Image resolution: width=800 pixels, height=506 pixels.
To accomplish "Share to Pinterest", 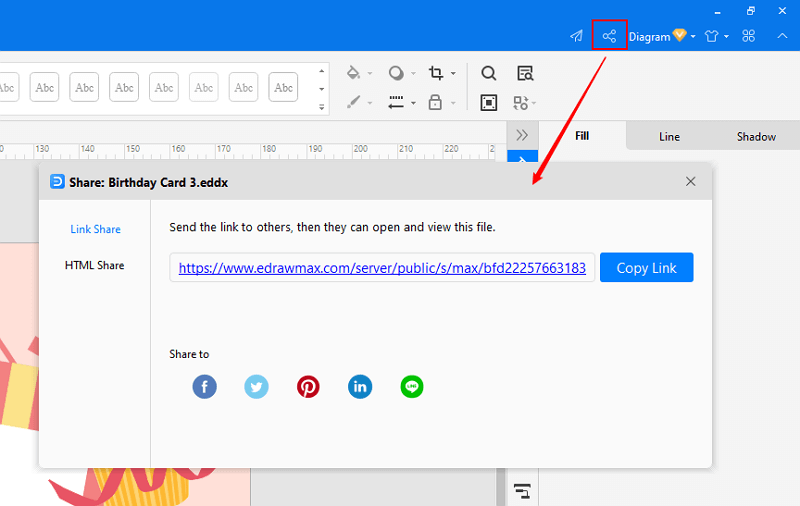I will click(308, 387).
